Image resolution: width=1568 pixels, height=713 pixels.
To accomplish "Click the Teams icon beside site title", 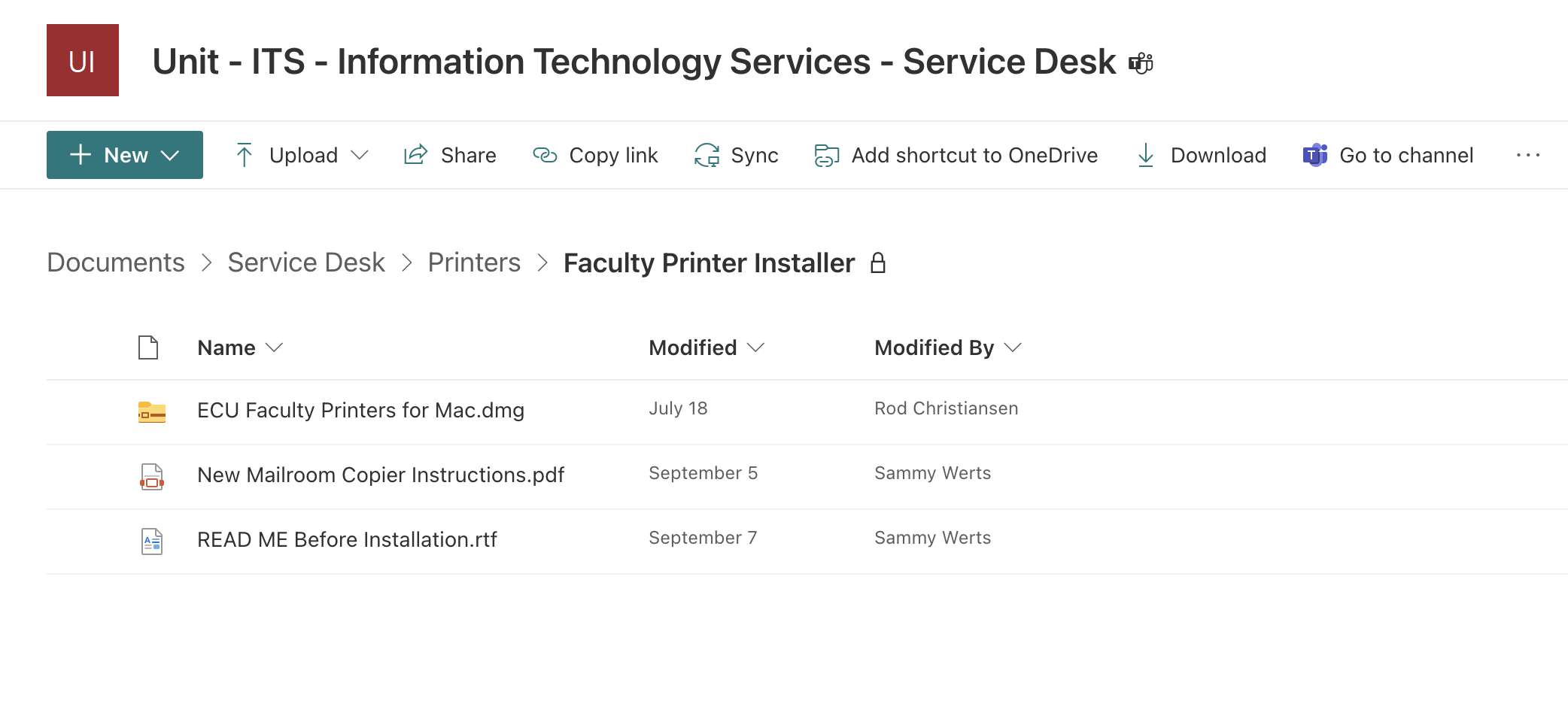I will pos(1141,63).
